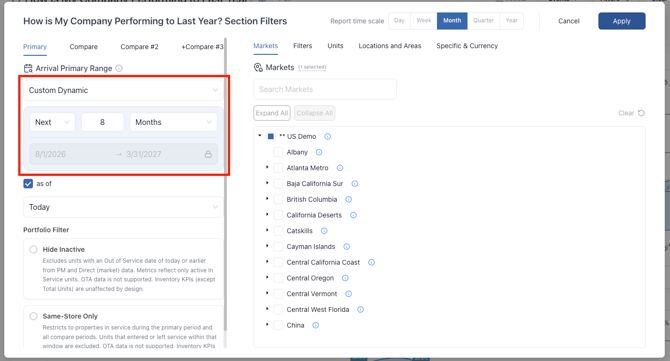Click the Search Markets input field
Image resolution: width=670 pixels, height=361 pixels.
(x=325, y=89)
